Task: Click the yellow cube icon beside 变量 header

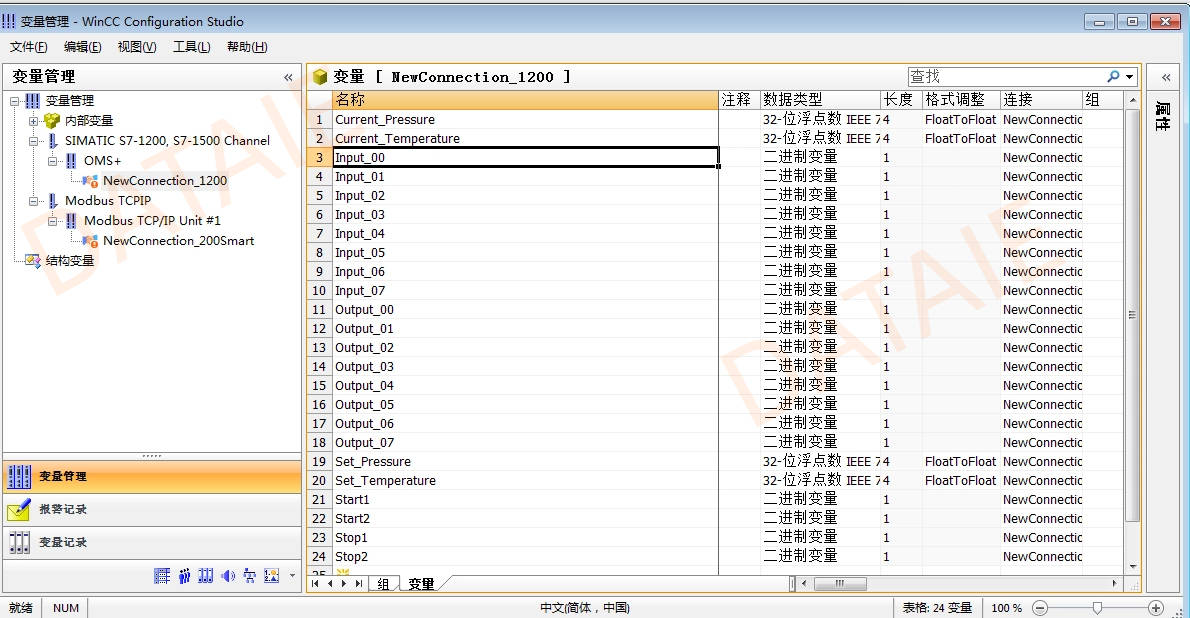Action: click(x=320, y=77)
